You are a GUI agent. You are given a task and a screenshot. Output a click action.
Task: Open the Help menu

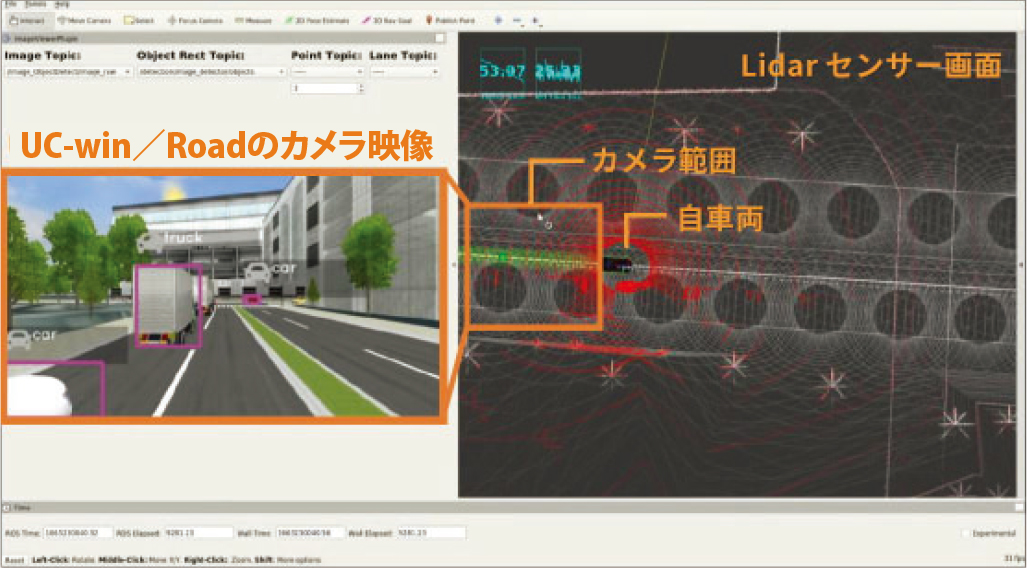(63, 4)
